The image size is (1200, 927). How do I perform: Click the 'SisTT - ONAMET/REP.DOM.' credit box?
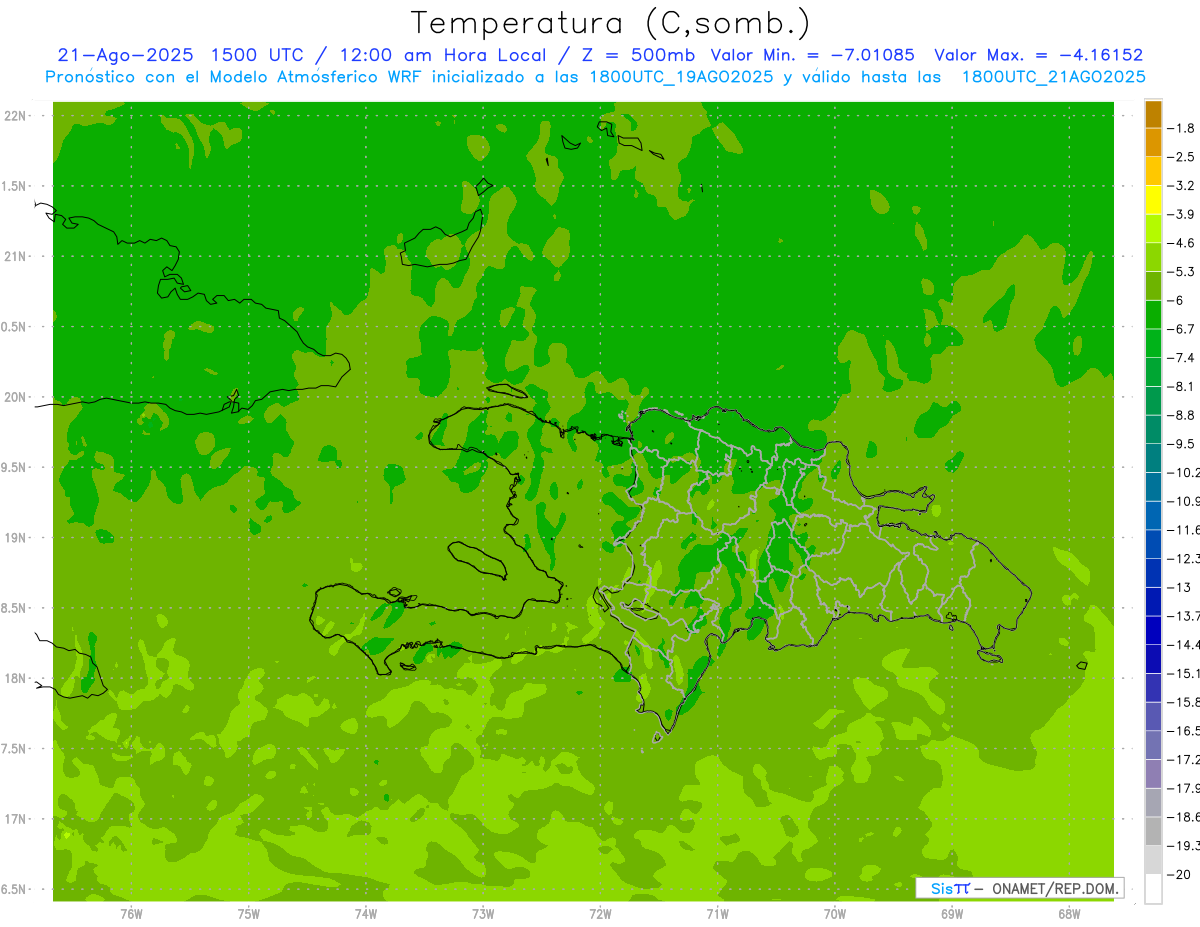(x=1020, y=888)
